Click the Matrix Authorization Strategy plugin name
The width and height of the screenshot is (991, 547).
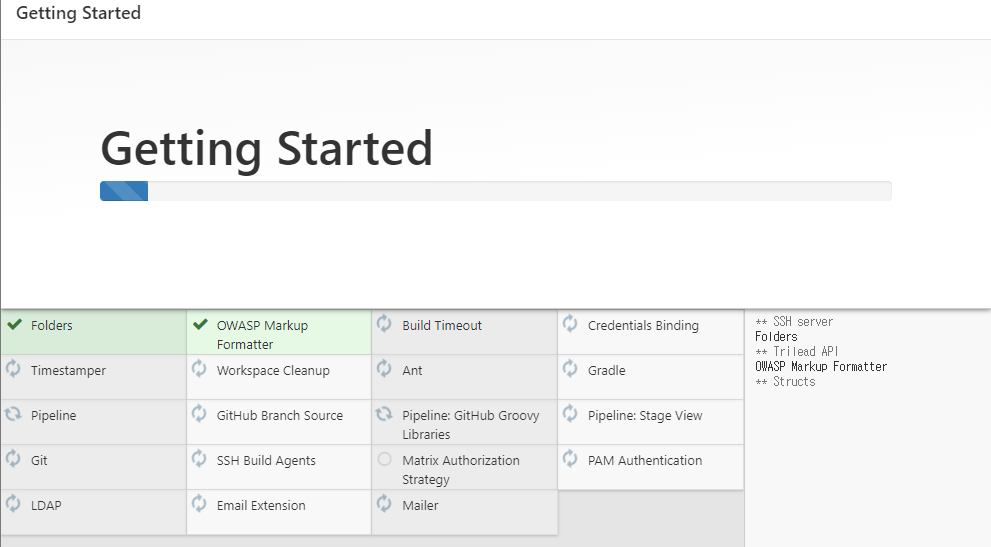pyautogui.click(x=461, y=470)
